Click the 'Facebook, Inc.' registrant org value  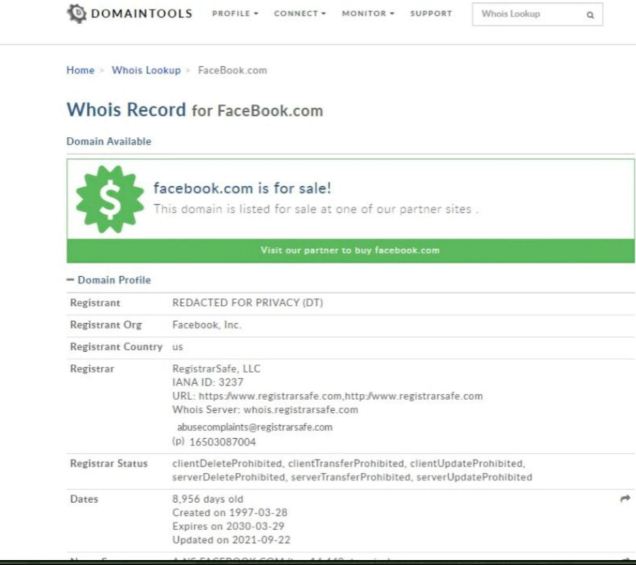click(206, 325)
